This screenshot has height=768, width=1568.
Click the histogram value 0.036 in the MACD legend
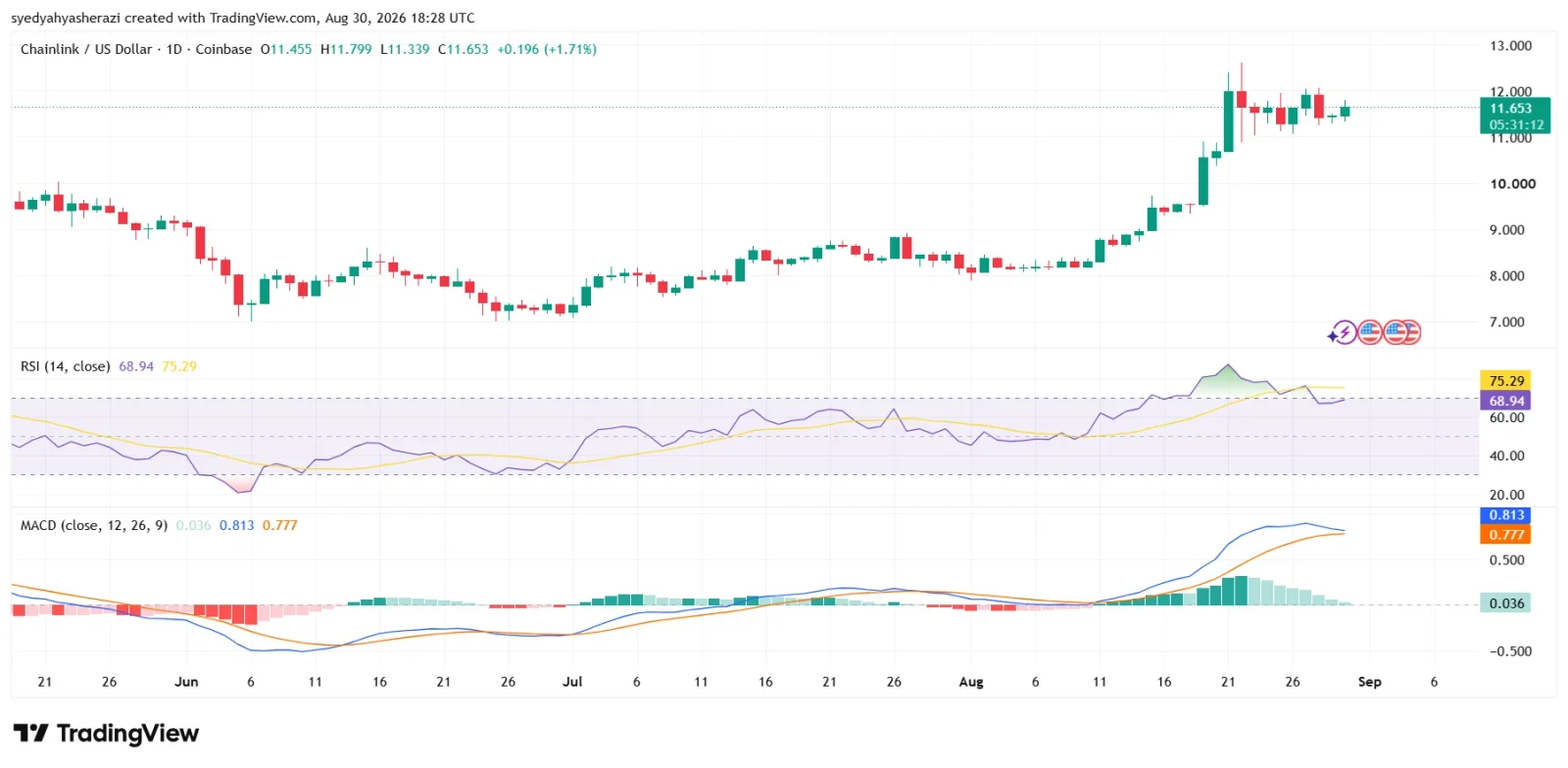[193, 525]
